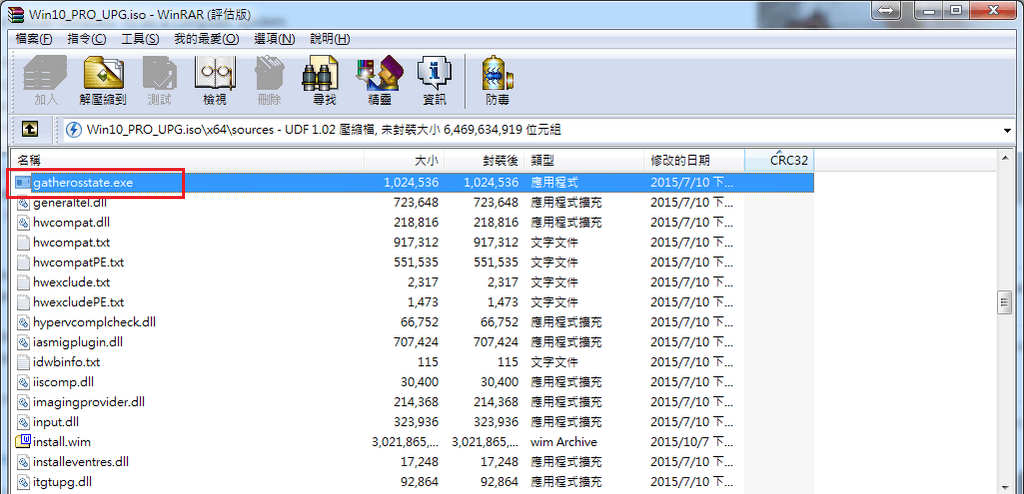
Task: Click the VirusScan (防毒) toolbar icon
Action: (498, 81)
